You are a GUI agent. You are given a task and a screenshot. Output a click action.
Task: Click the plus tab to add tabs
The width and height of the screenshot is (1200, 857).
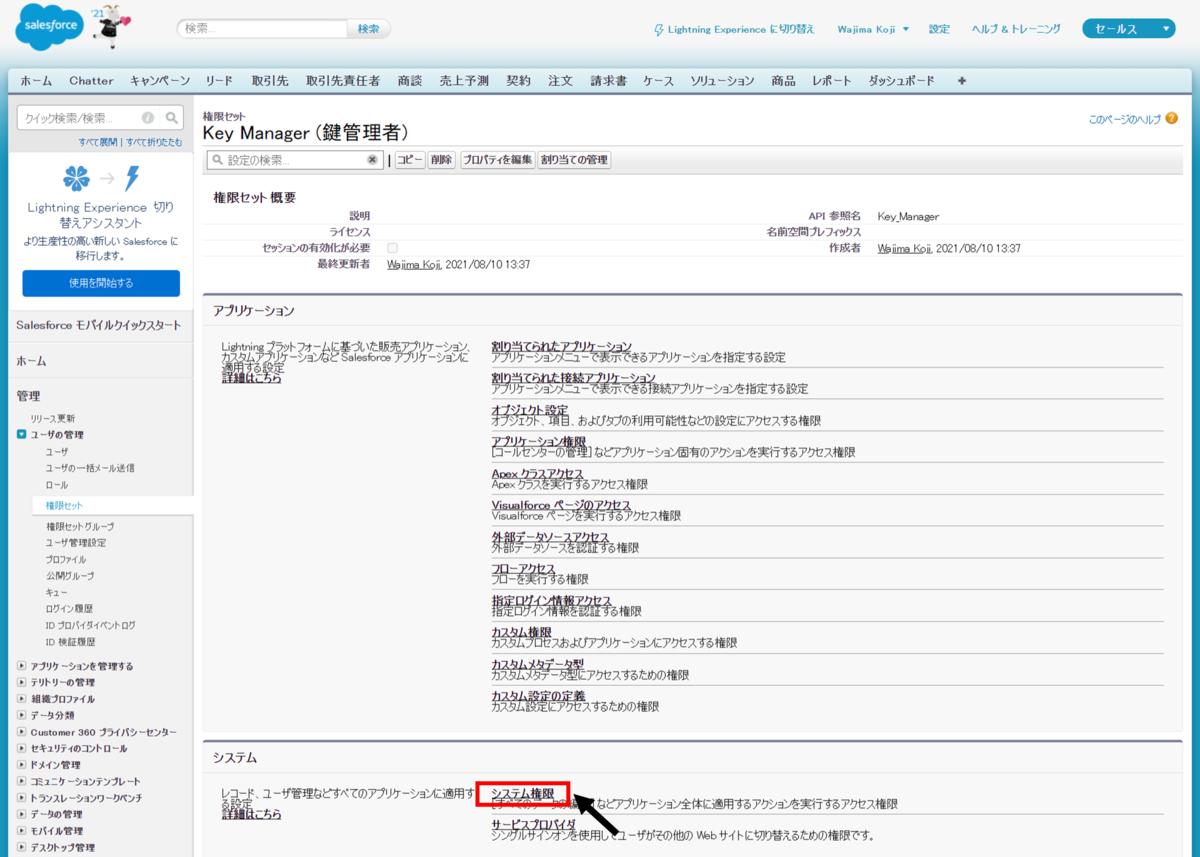click(x=962, y=81)
